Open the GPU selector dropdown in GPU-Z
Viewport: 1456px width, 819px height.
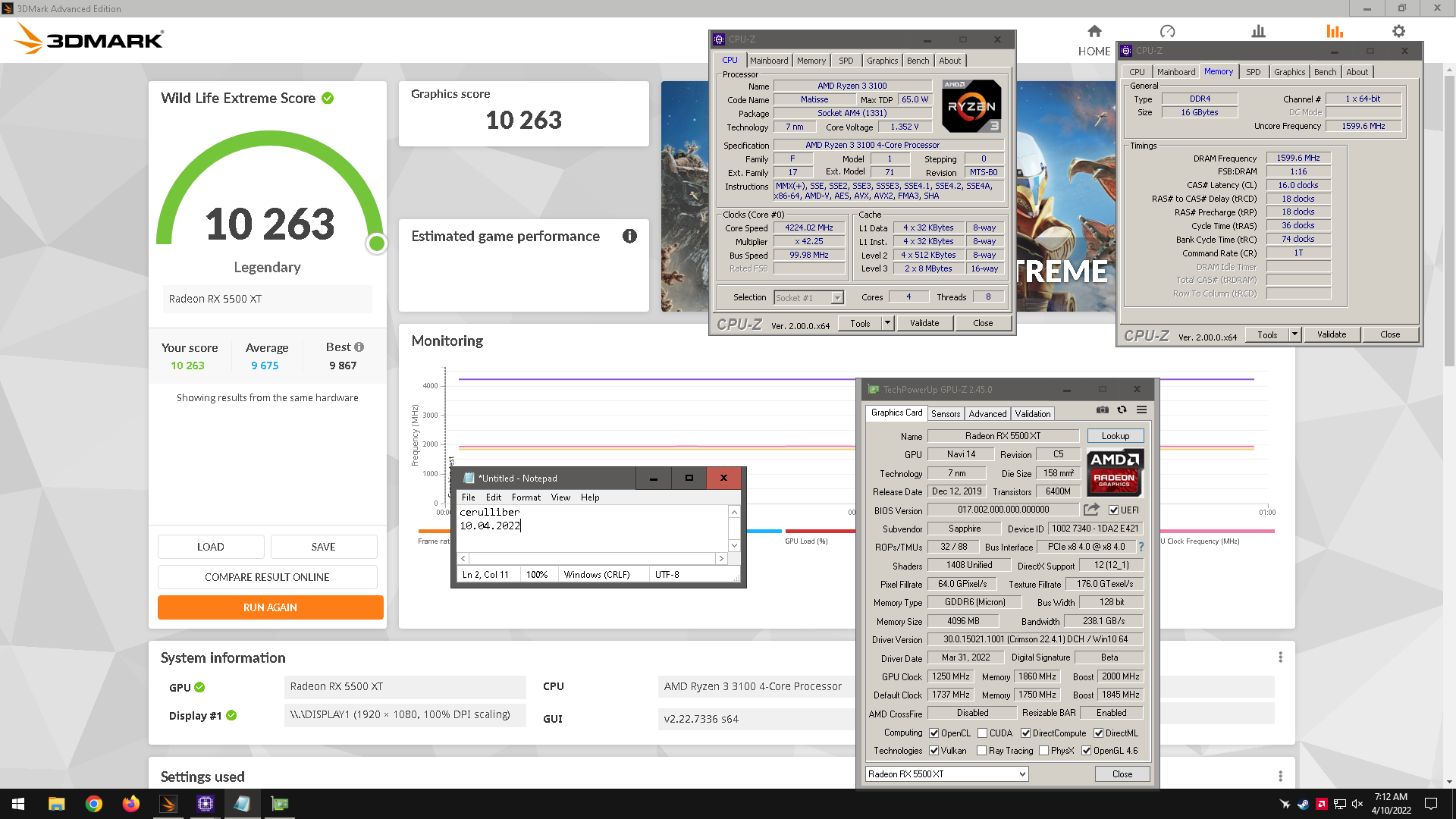click(x=947, y=774)
